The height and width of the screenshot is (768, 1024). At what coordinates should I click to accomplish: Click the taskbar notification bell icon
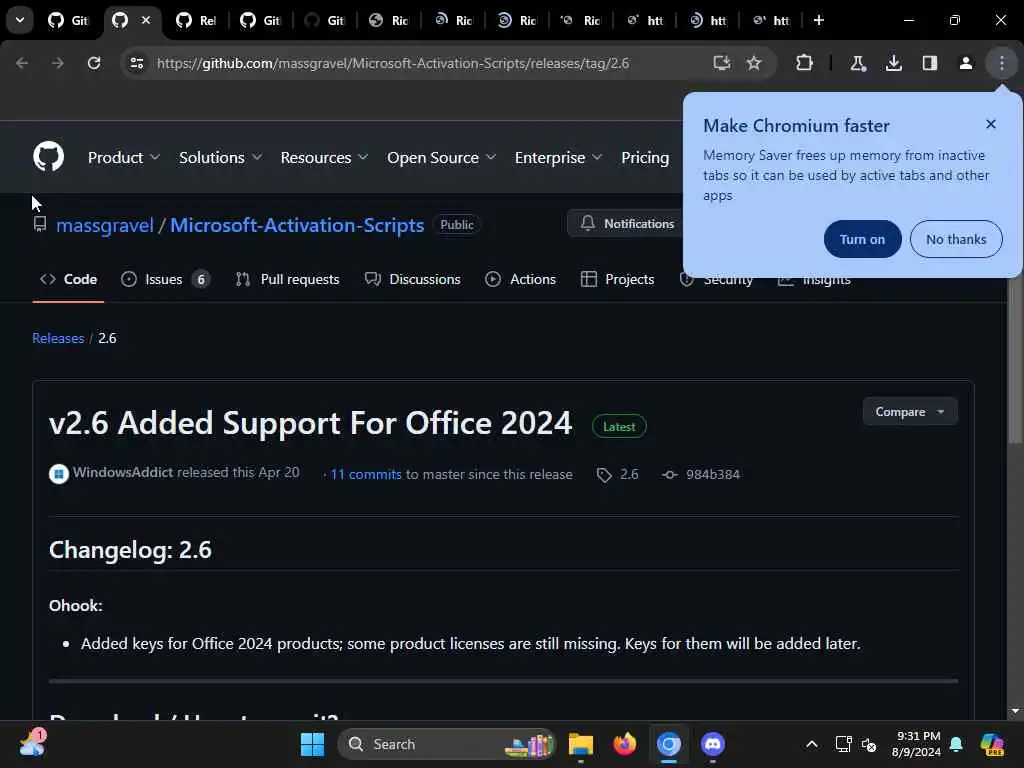point(955,744)
